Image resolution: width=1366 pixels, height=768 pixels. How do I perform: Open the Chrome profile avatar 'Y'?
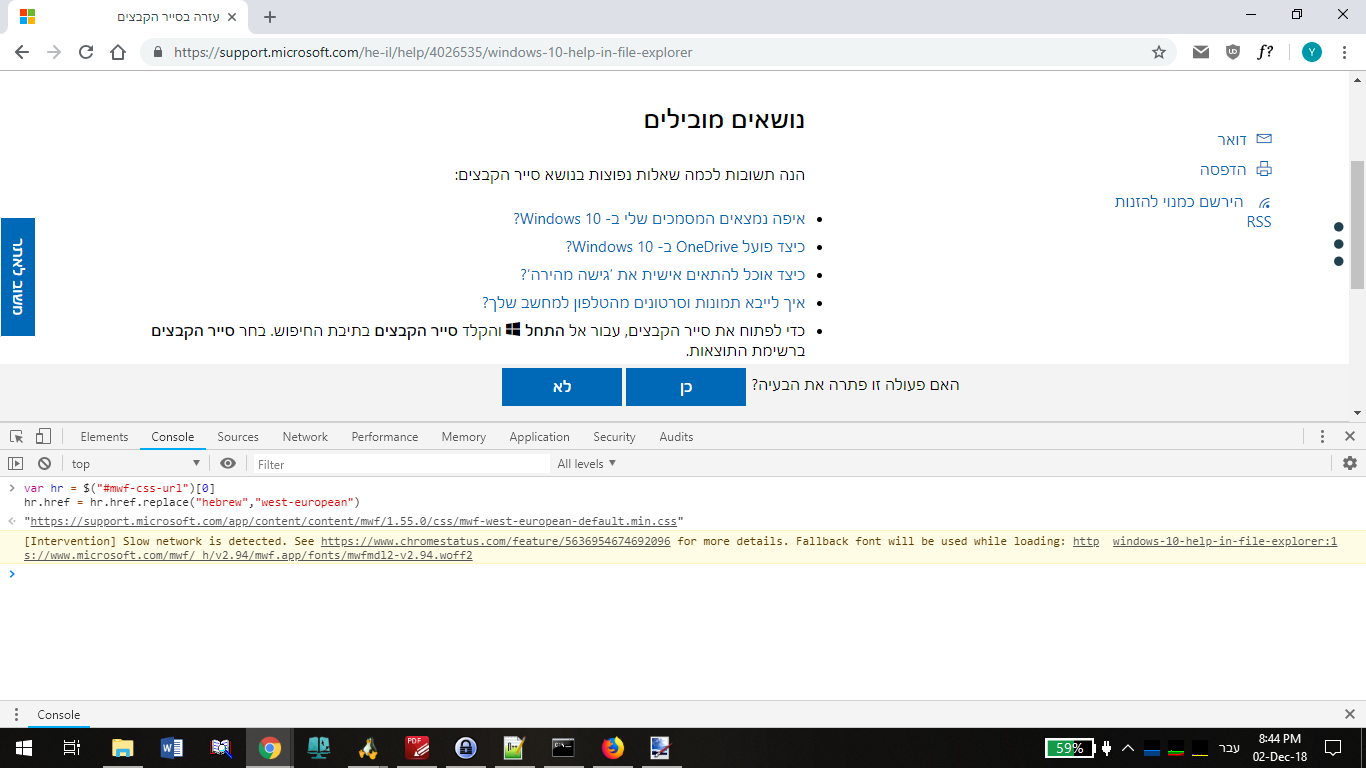[1312, 52]
